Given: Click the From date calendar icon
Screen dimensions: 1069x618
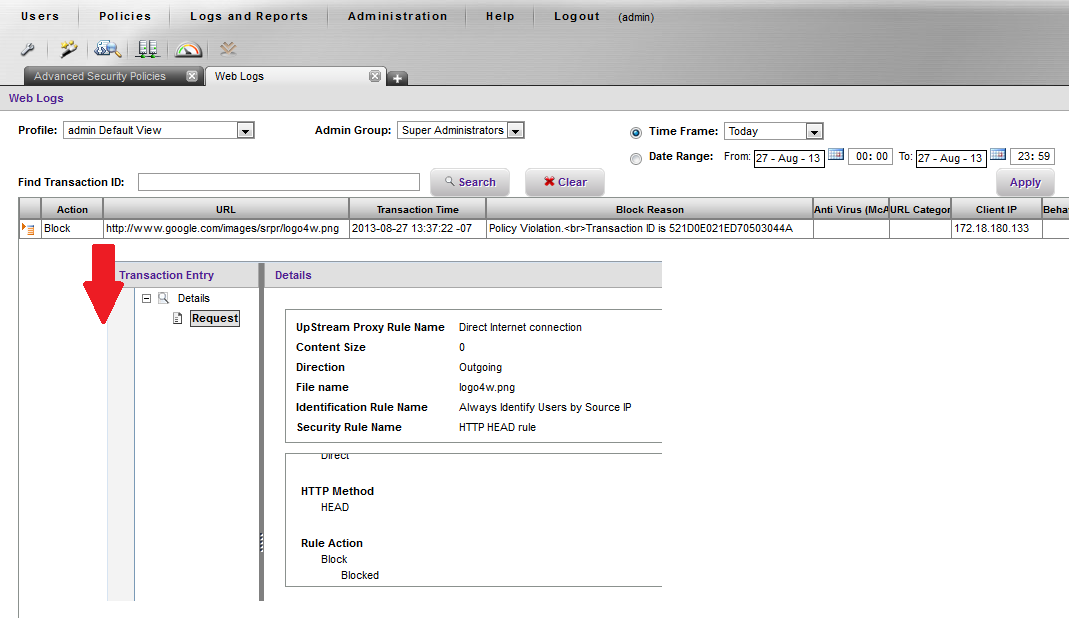Looking at the screenshot, I should click(836, 156).
